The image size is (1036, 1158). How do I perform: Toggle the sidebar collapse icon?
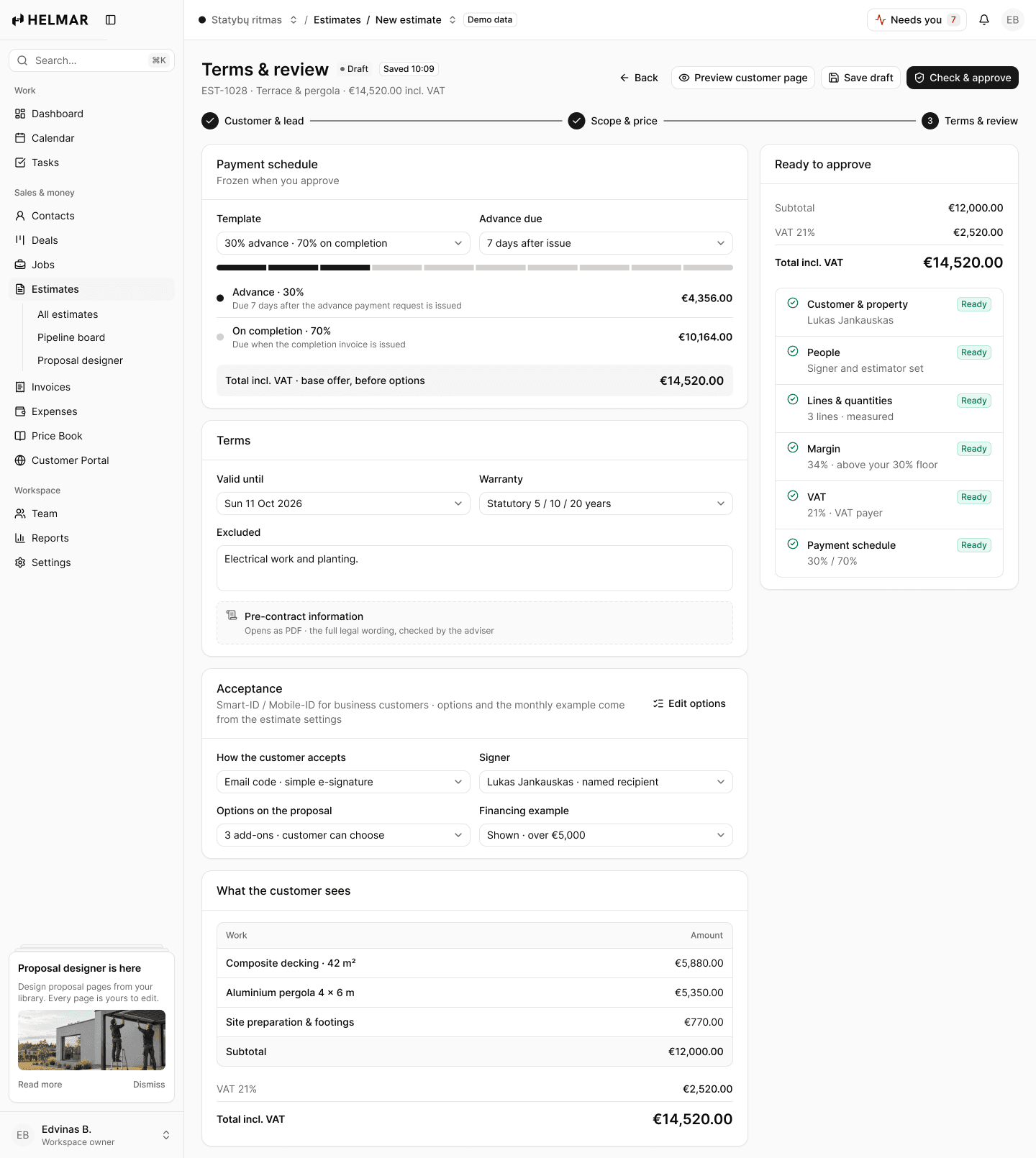(111, 20)
